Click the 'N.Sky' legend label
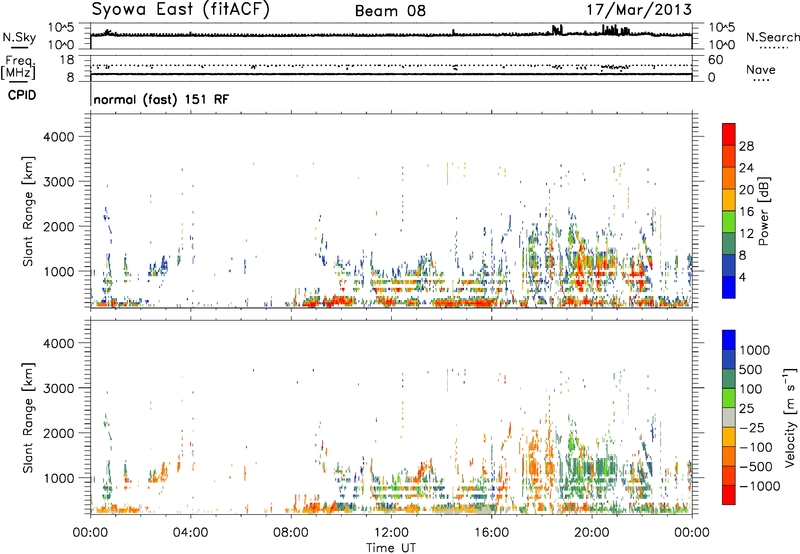The width and height of the screenshot is (800, 554). click(19, 37)
